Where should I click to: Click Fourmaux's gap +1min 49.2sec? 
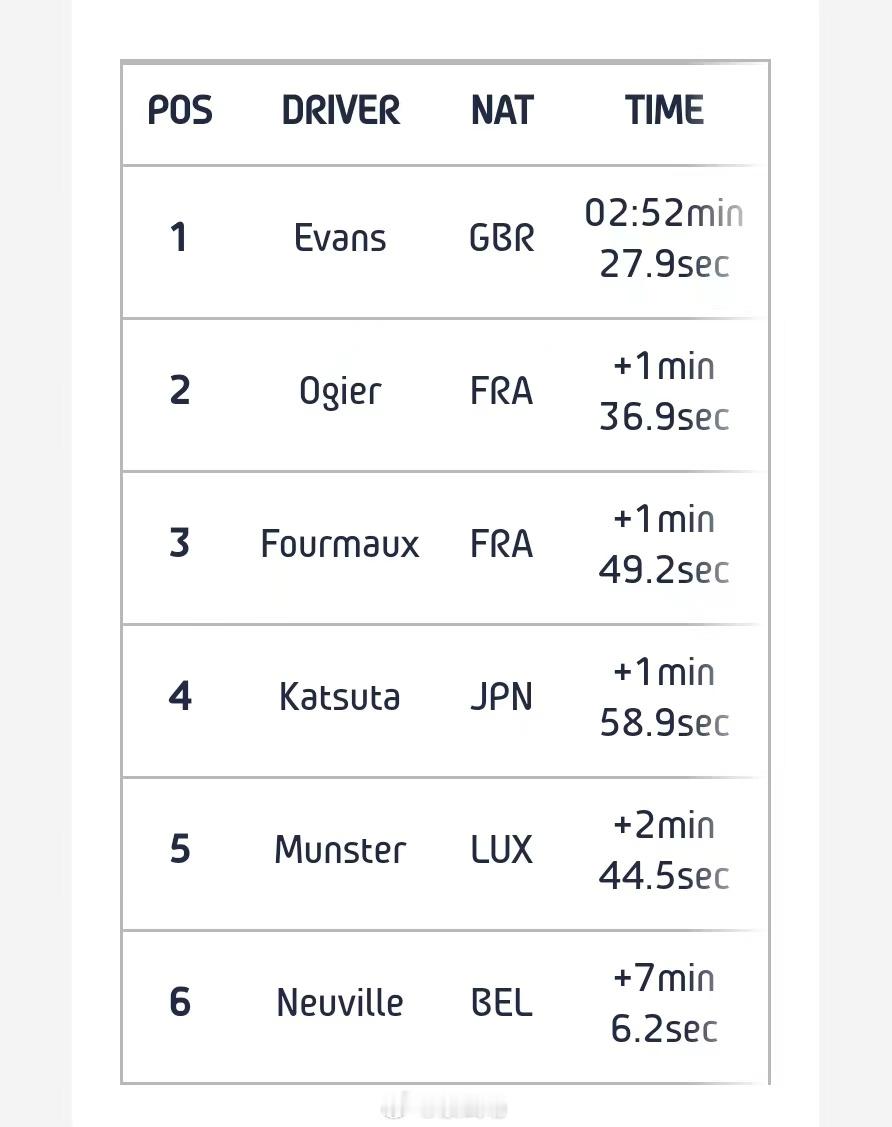[664, 544]
